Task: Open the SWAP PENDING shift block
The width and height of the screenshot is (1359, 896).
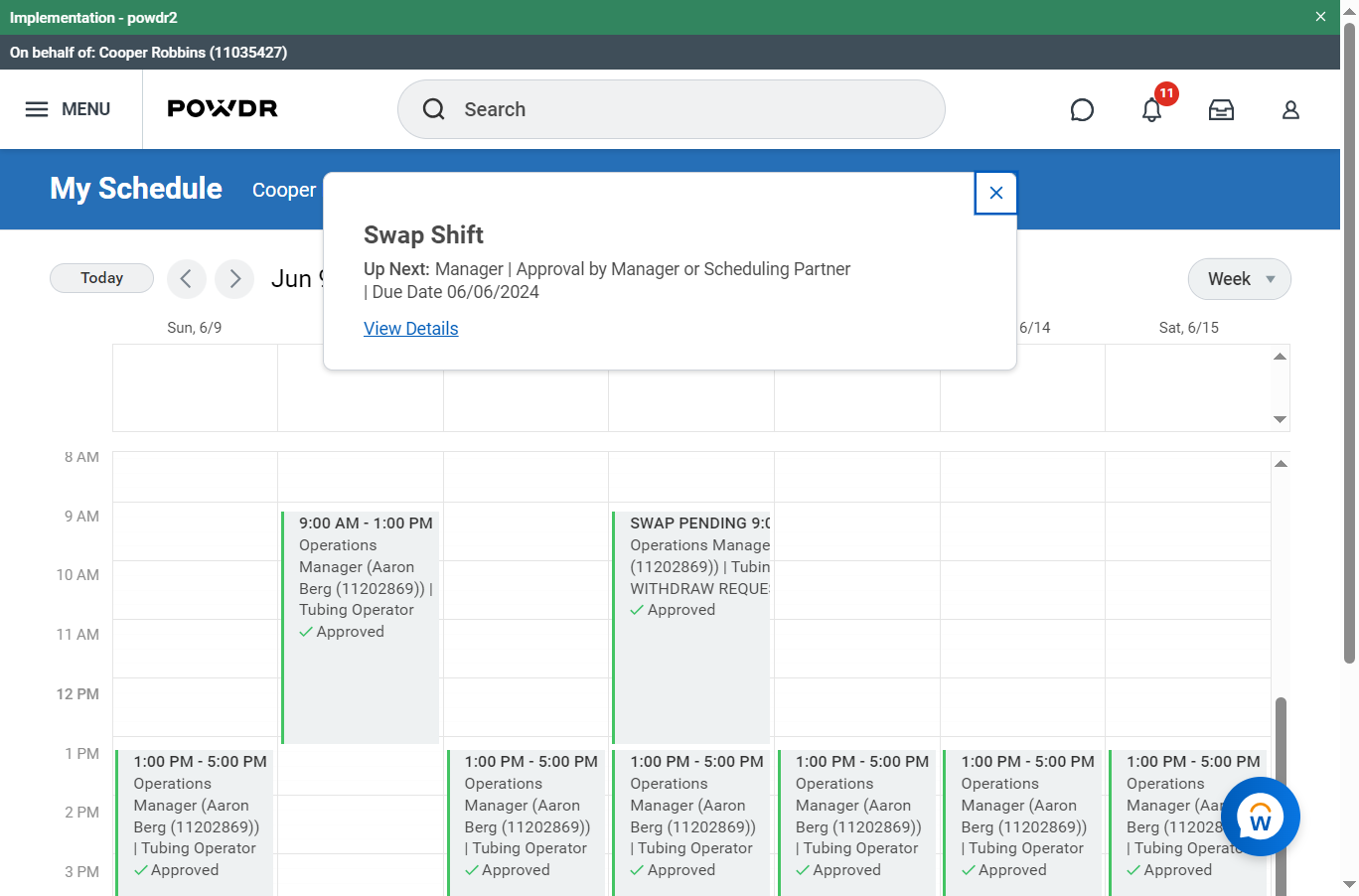Action: 691,628
